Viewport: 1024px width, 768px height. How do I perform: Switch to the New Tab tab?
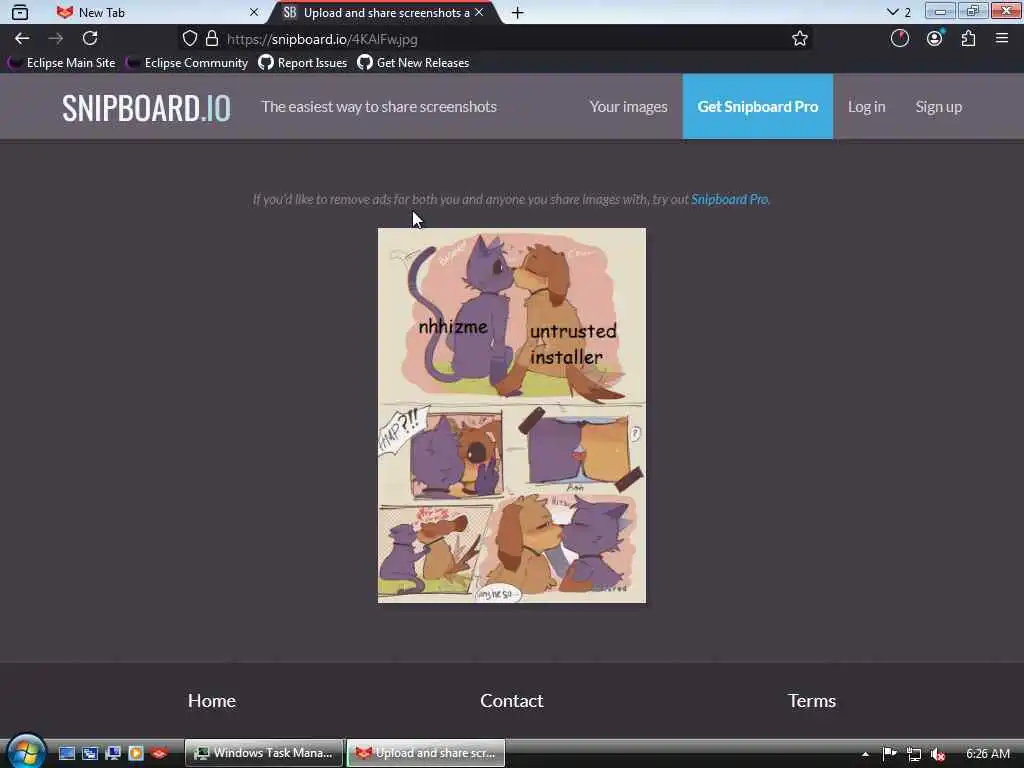coord(158,12)
